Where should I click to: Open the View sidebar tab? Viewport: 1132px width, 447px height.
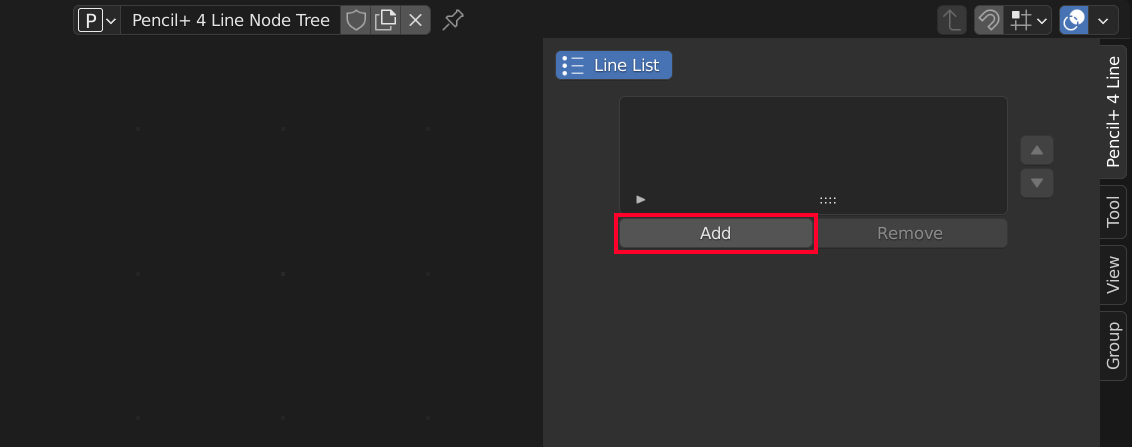tap(1113, 275)
